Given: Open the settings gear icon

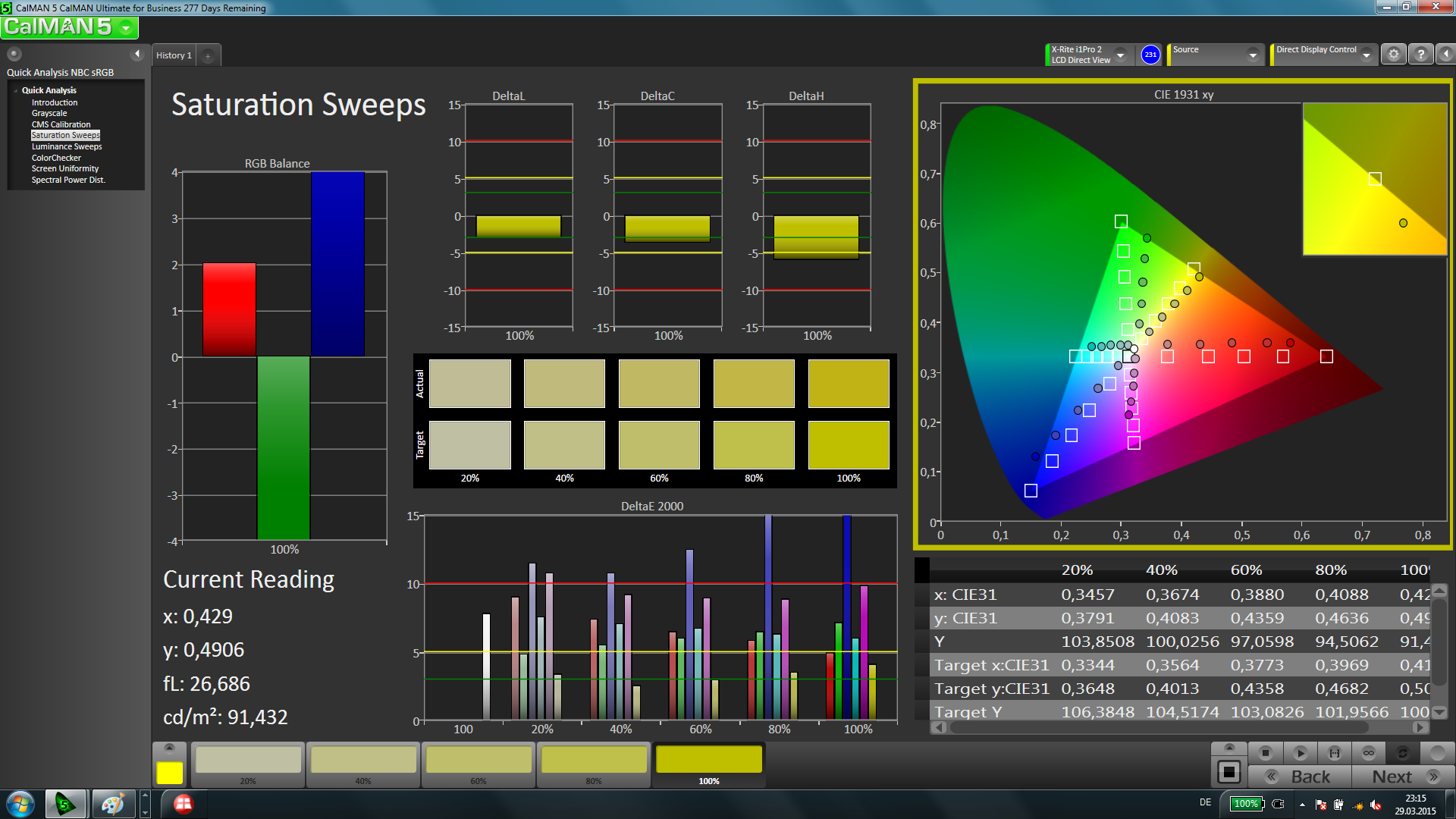Looking at the screenshot, I should pyautogui.click(x=1393, y=55).
